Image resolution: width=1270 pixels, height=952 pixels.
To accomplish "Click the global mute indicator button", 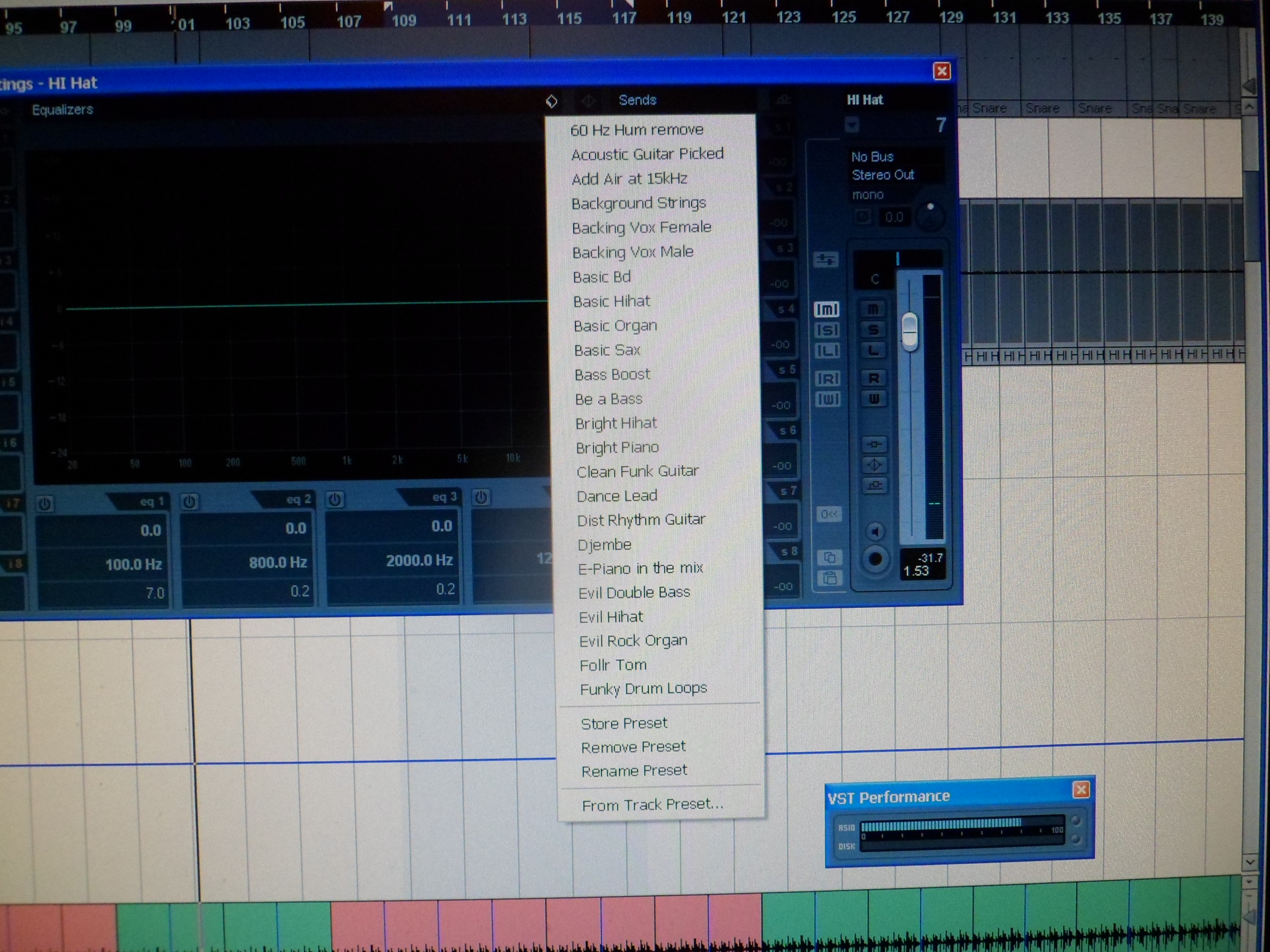I will pyautogui.click(x=827, y=310).
